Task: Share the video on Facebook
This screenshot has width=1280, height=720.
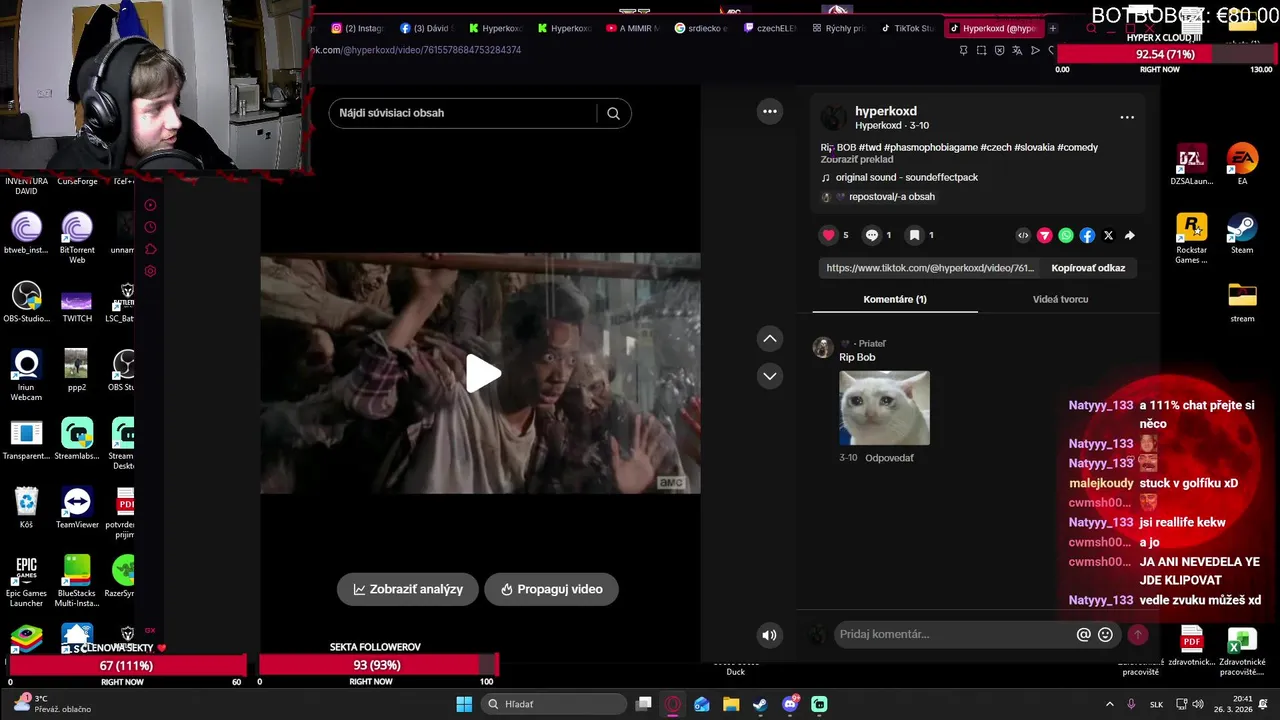Action: [x=1087, y=236]
